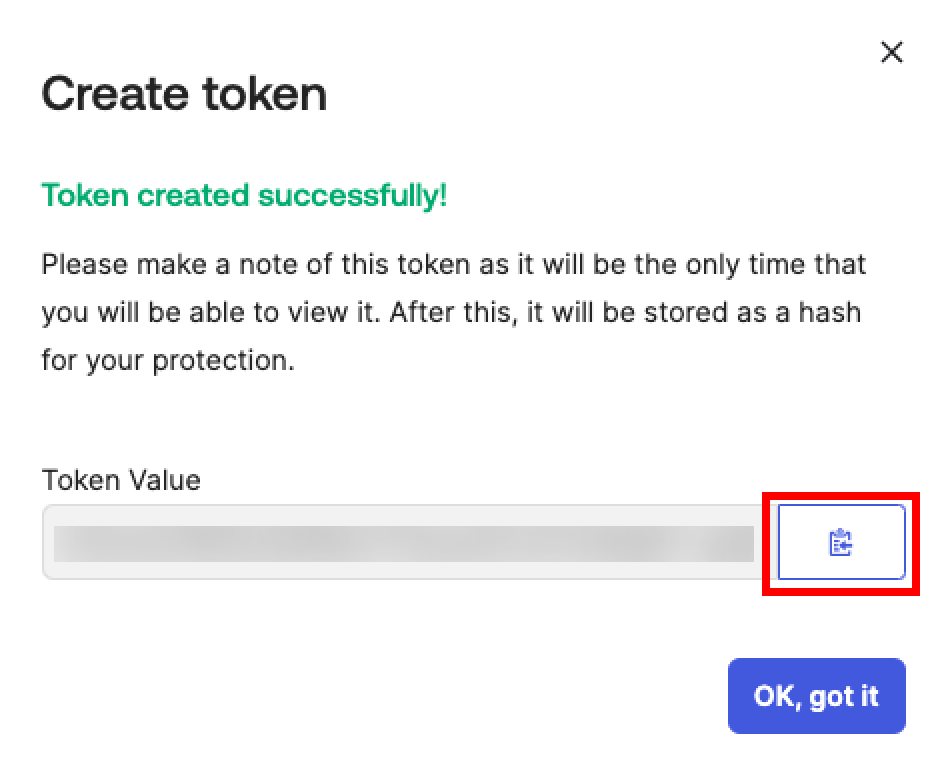Image resolution: width=940 pixels, height=762 pixels.
Task: Select the blurred token string
Action: (x=403, y=544)
